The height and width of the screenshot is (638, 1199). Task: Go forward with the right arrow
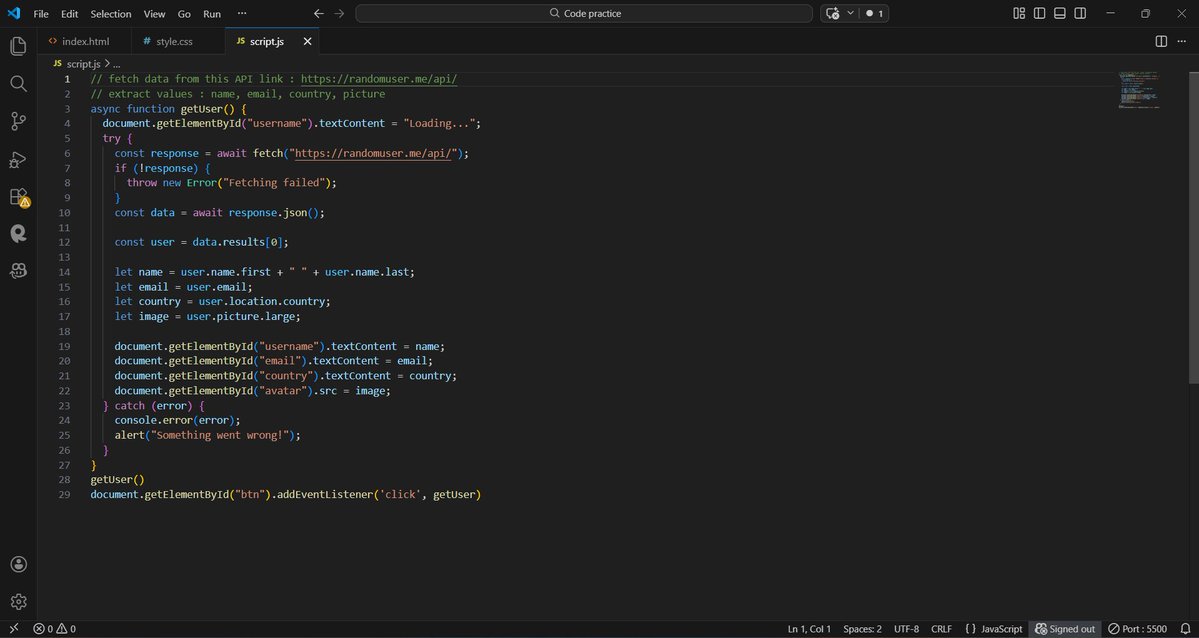point(340,14)
